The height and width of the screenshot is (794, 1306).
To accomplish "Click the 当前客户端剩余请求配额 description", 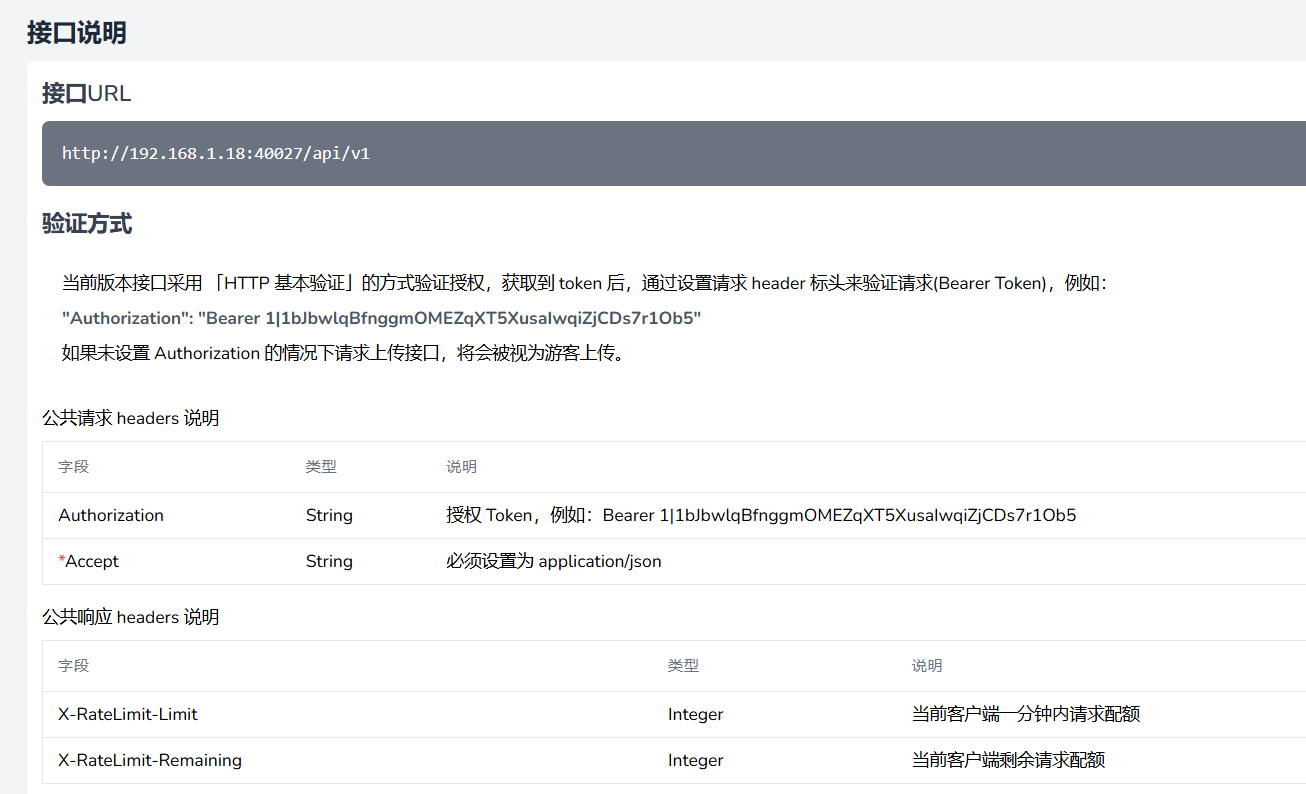I will pyautogui.click(x=1009, y=760).
